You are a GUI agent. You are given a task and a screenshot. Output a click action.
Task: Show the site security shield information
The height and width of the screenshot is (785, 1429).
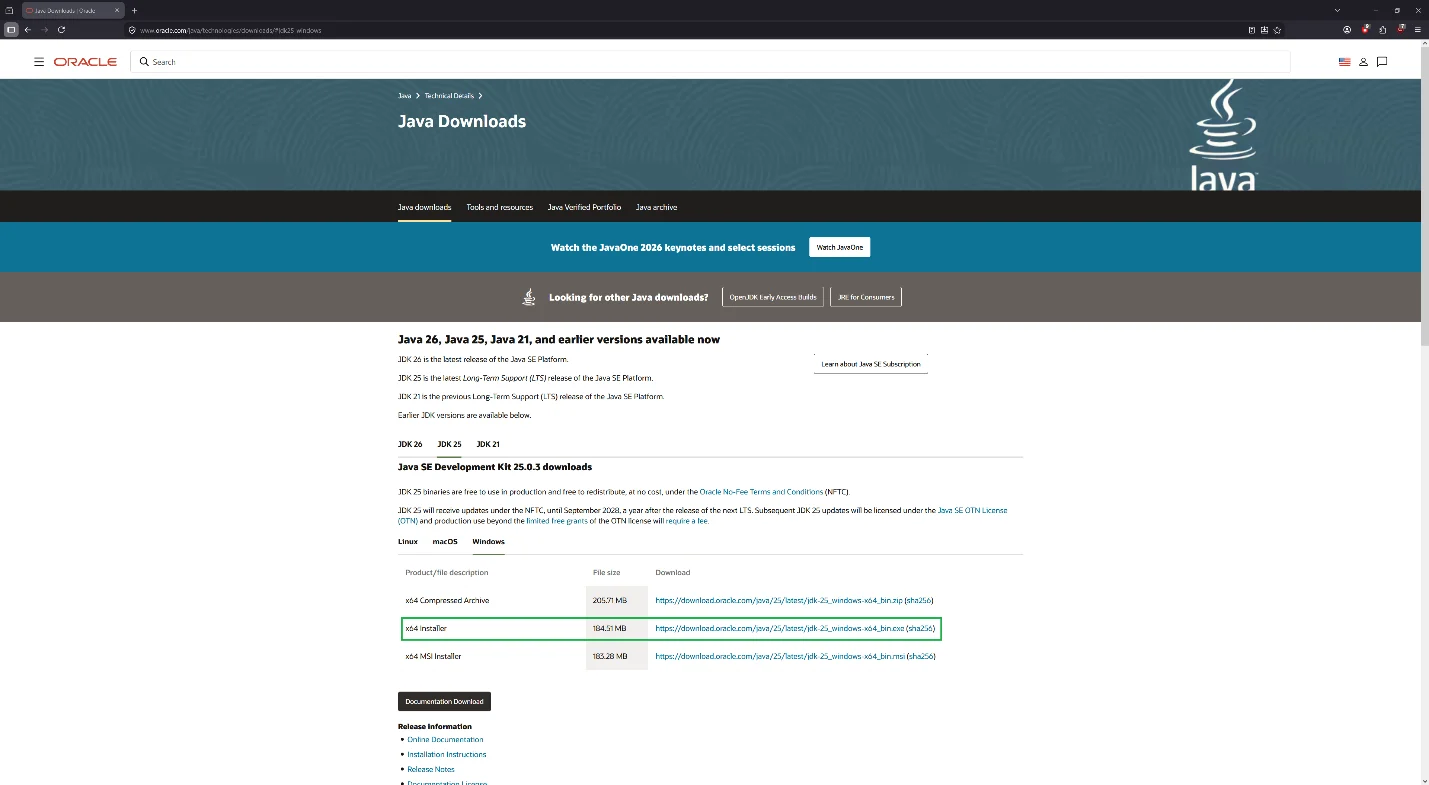132,30
